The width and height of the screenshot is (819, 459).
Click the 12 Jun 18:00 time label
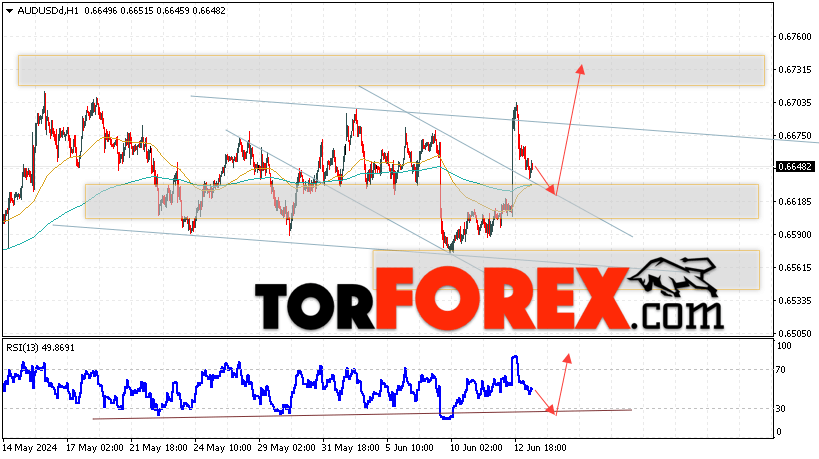[540, 448]
